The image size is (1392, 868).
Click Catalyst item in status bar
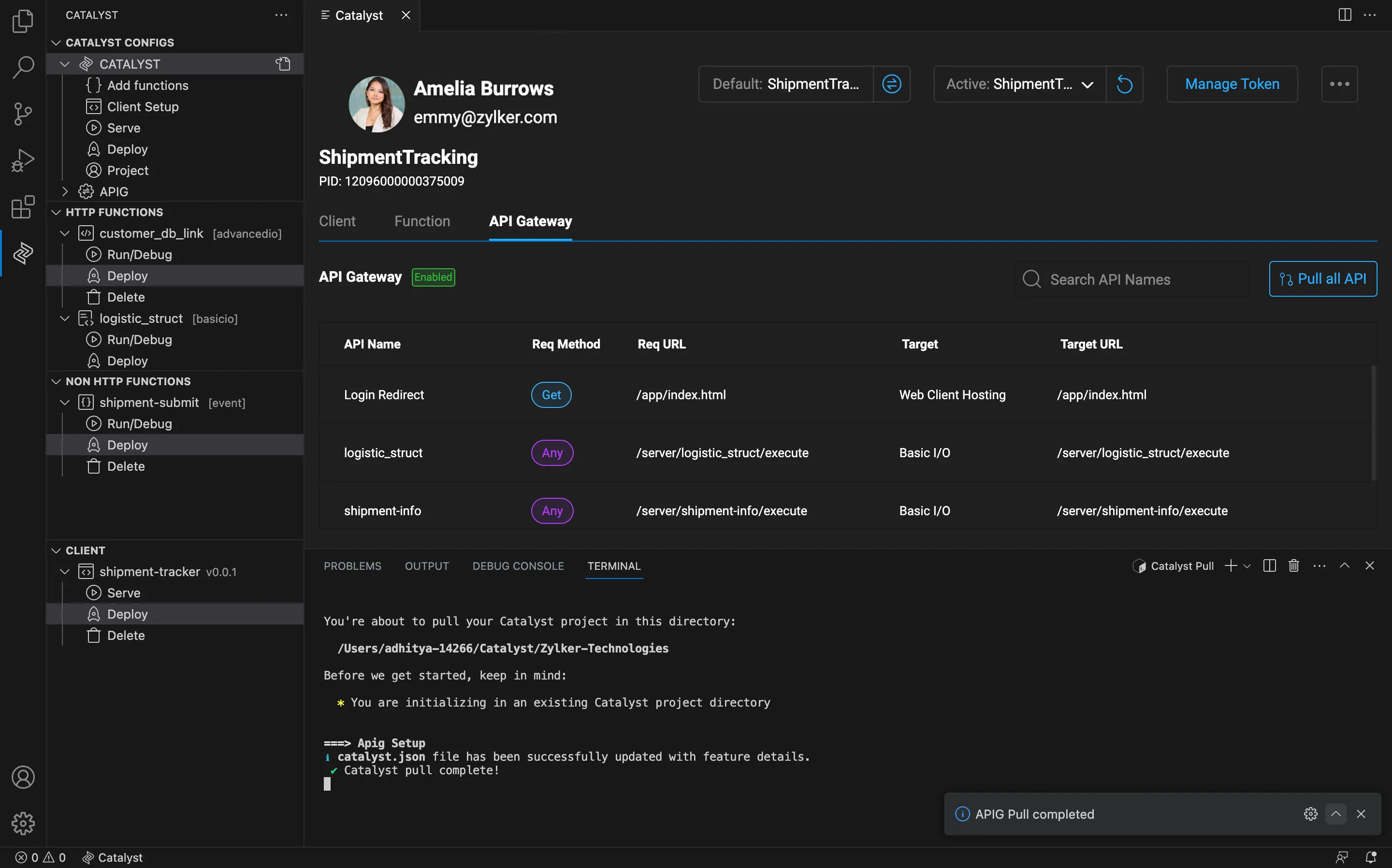coord(112,857)
